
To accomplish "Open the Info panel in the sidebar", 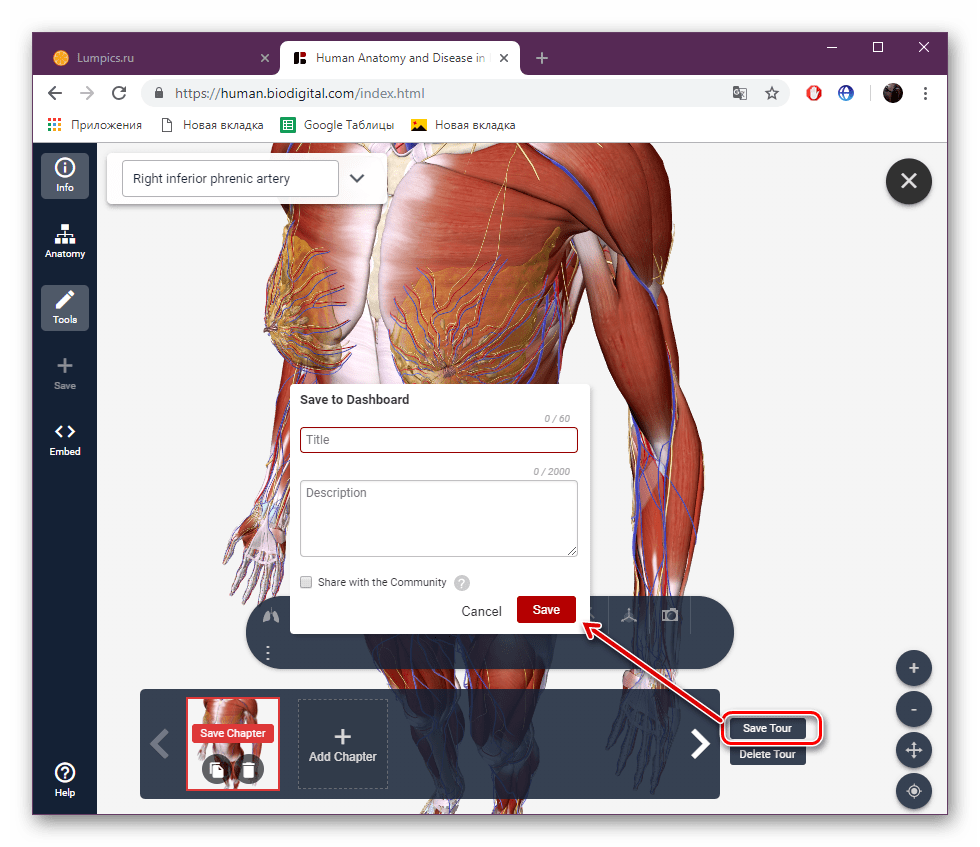I will coord(64,175).
